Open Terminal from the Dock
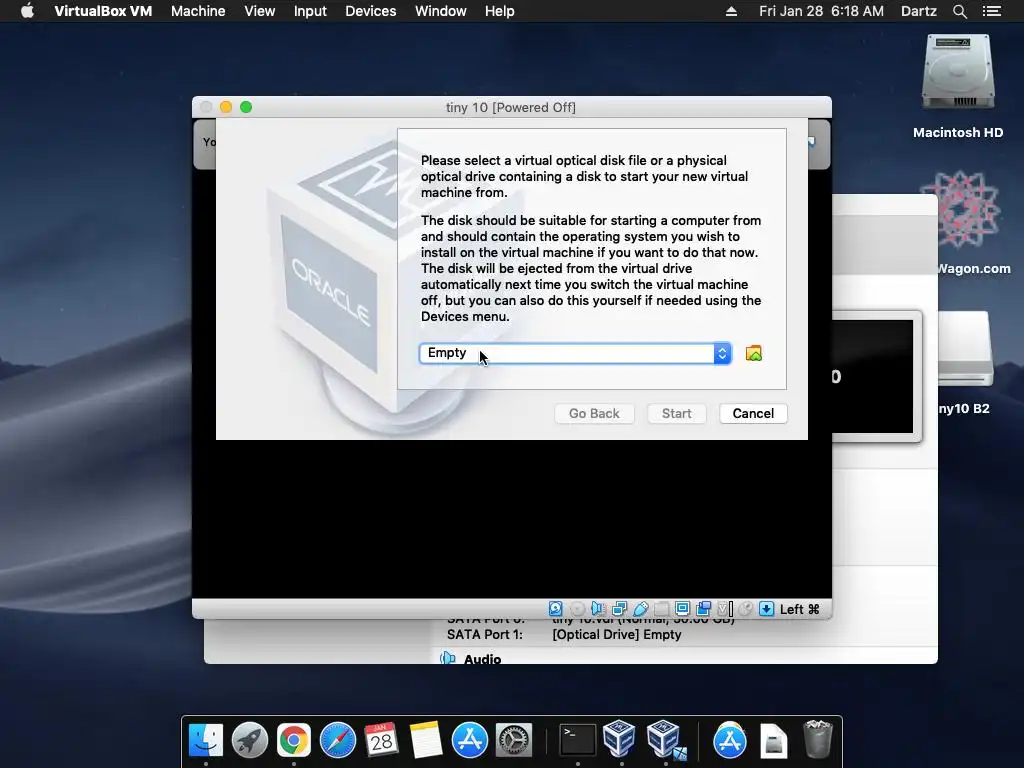 (578, 740)
